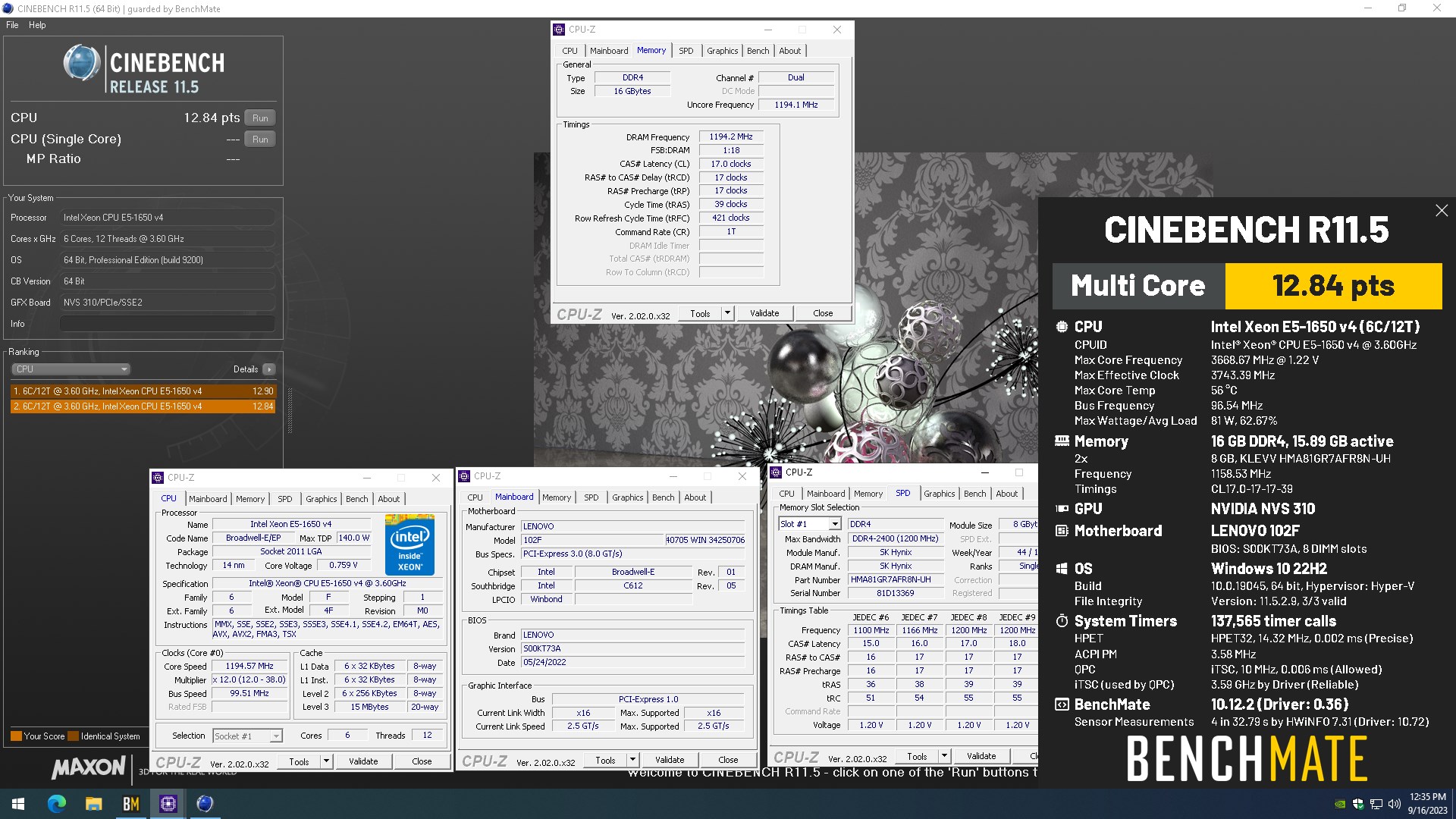The width and height of the screenshot is (1456, 819).
Task: Open the BenchMate taskbar icon
Action: (x=131, y=804)
